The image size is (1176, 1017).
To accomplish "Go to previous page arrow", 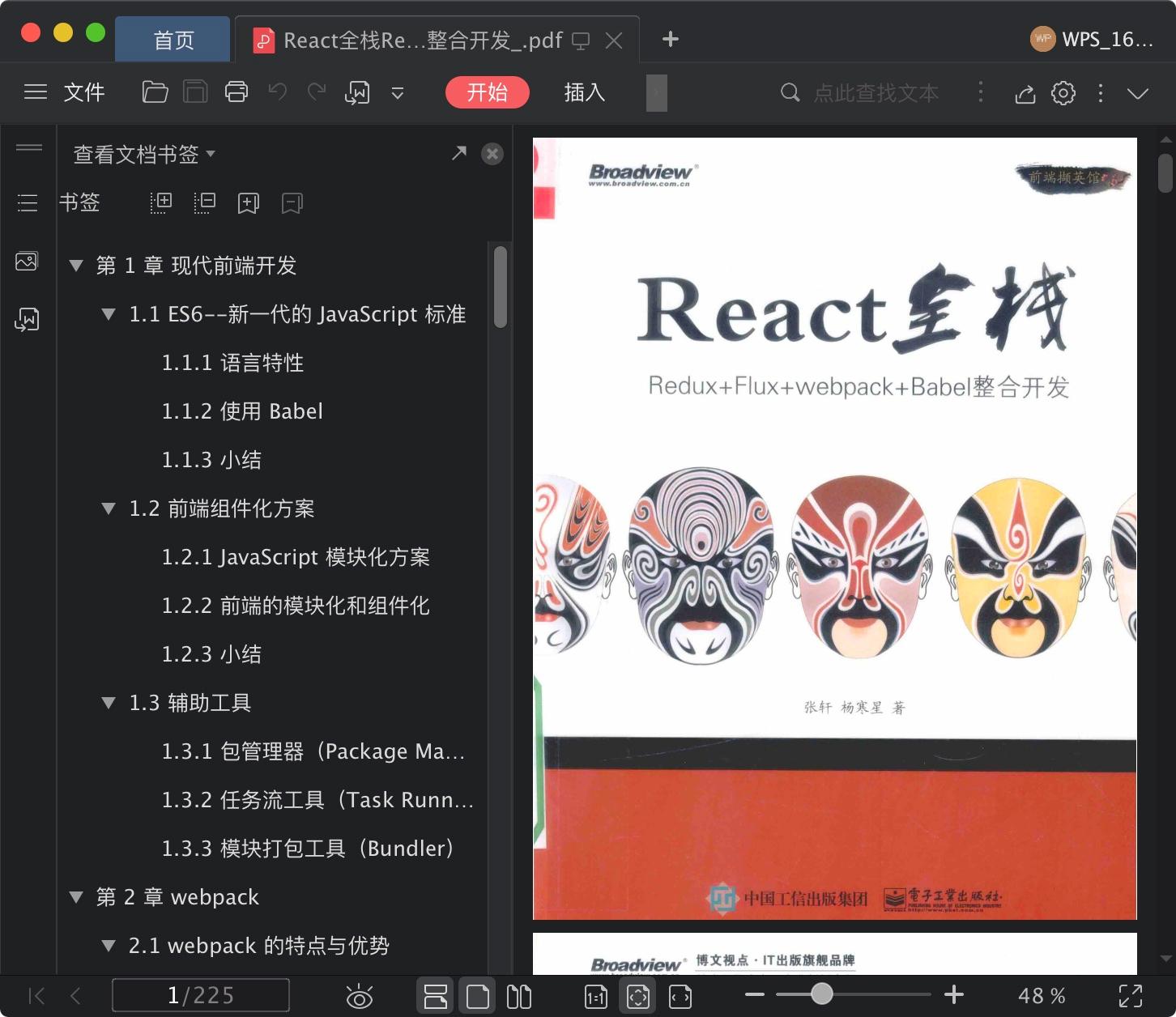I will click(75, 995).
